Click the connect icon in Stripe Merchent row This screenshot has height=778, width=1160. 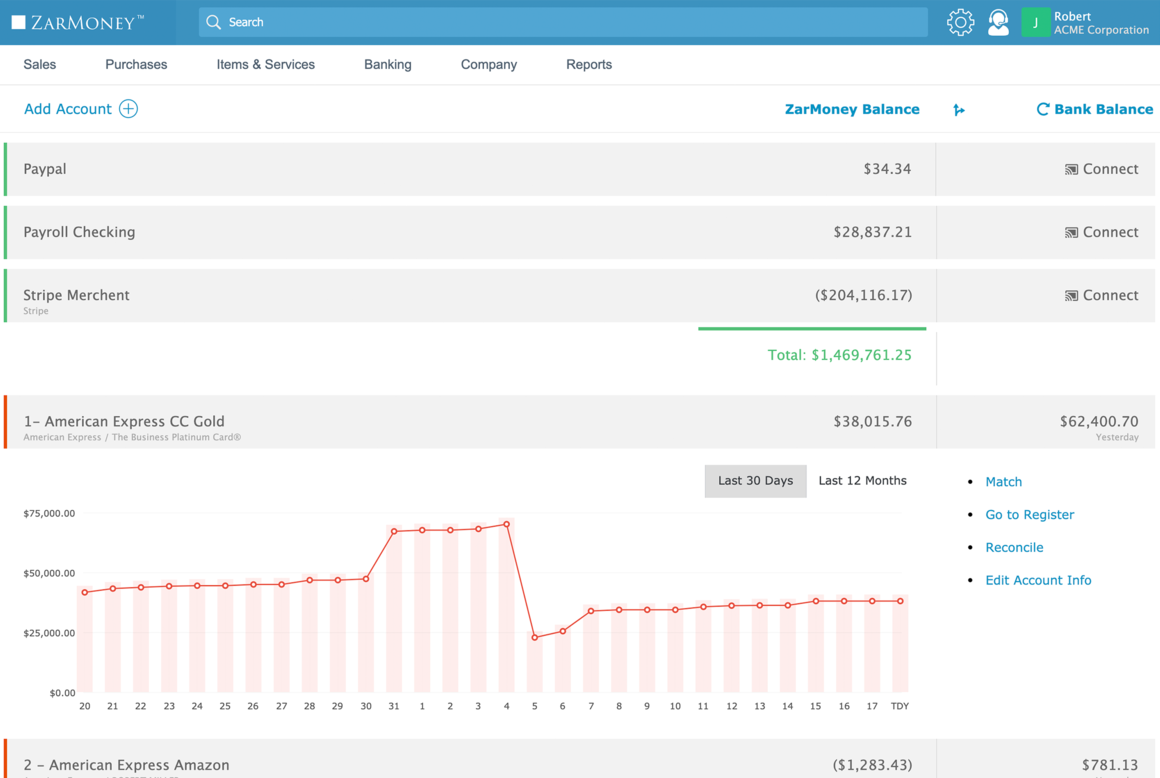click(1071, 296)
